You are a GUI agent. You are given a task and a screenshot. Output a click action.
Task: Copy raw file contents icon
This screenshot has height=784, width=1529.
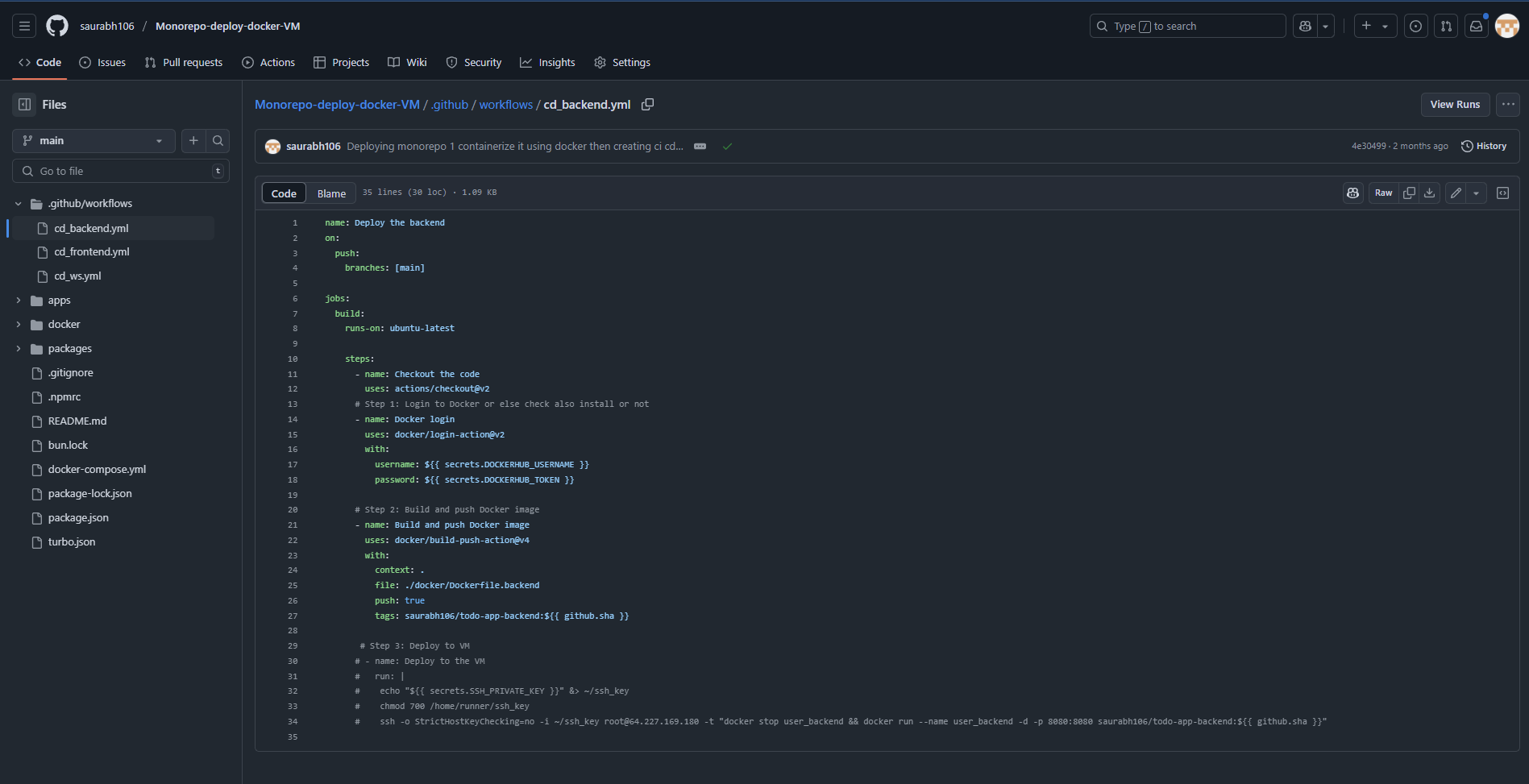click(x=1409, y=193)
